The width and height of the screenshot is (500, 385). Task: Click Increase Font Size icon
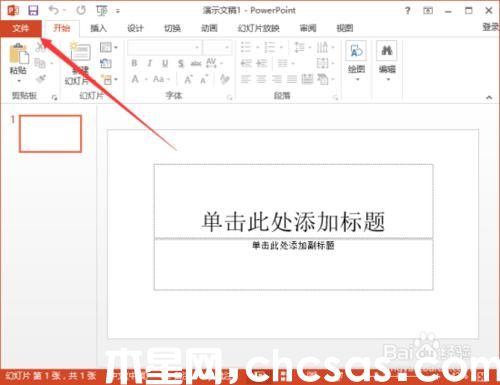[188, 79]
